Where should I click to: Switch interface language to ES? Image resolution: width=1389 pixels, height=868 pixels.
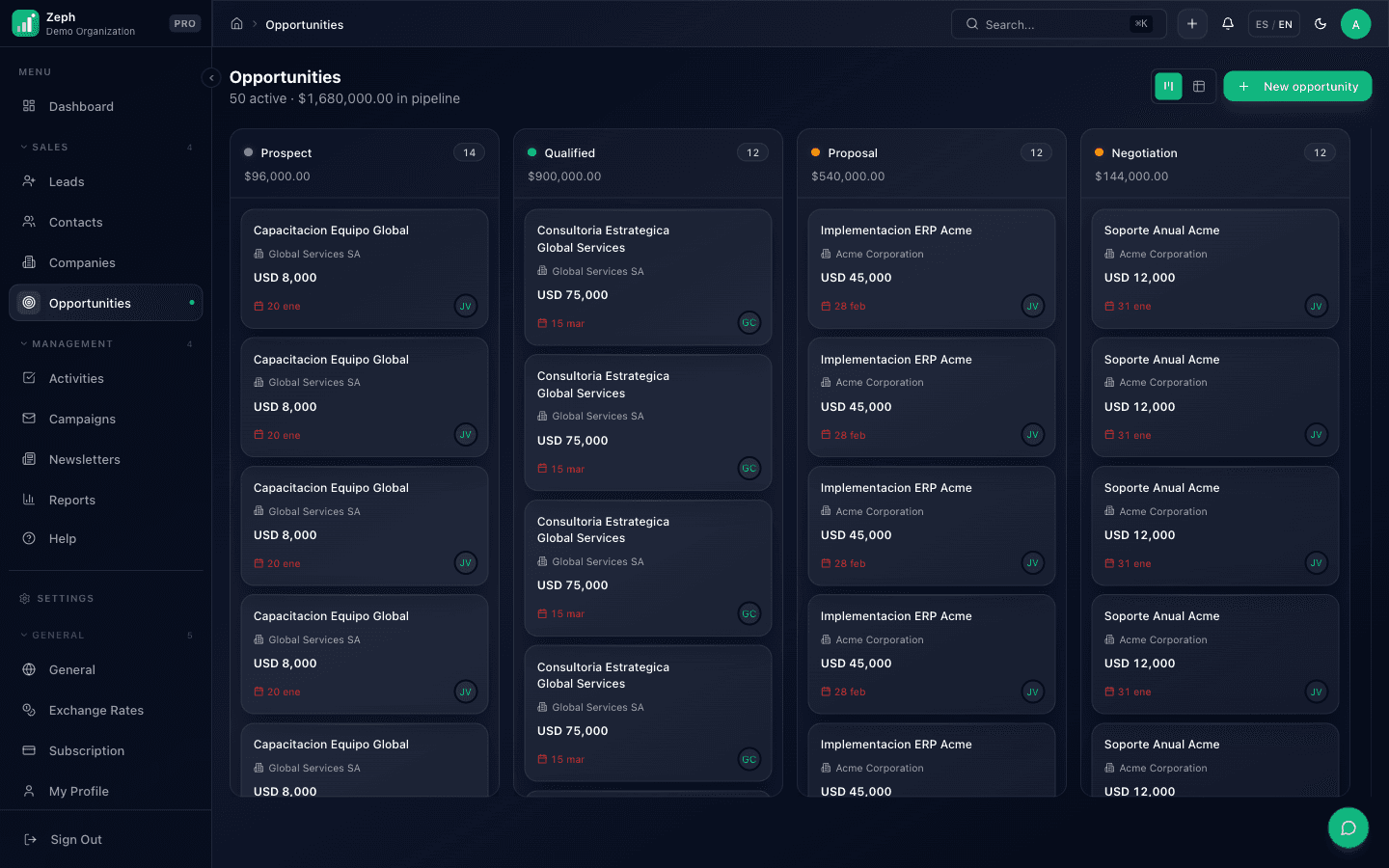pyautogui.click(x=1264, y=23)
